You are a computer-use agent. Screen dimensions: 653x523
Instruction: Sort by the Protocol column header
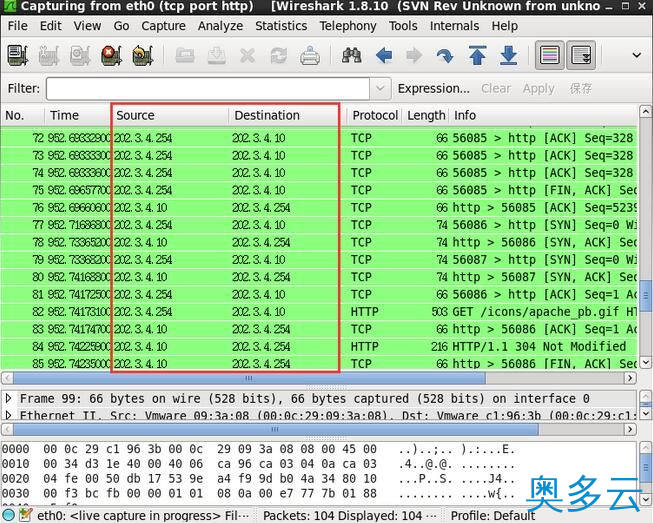(375, 115)
